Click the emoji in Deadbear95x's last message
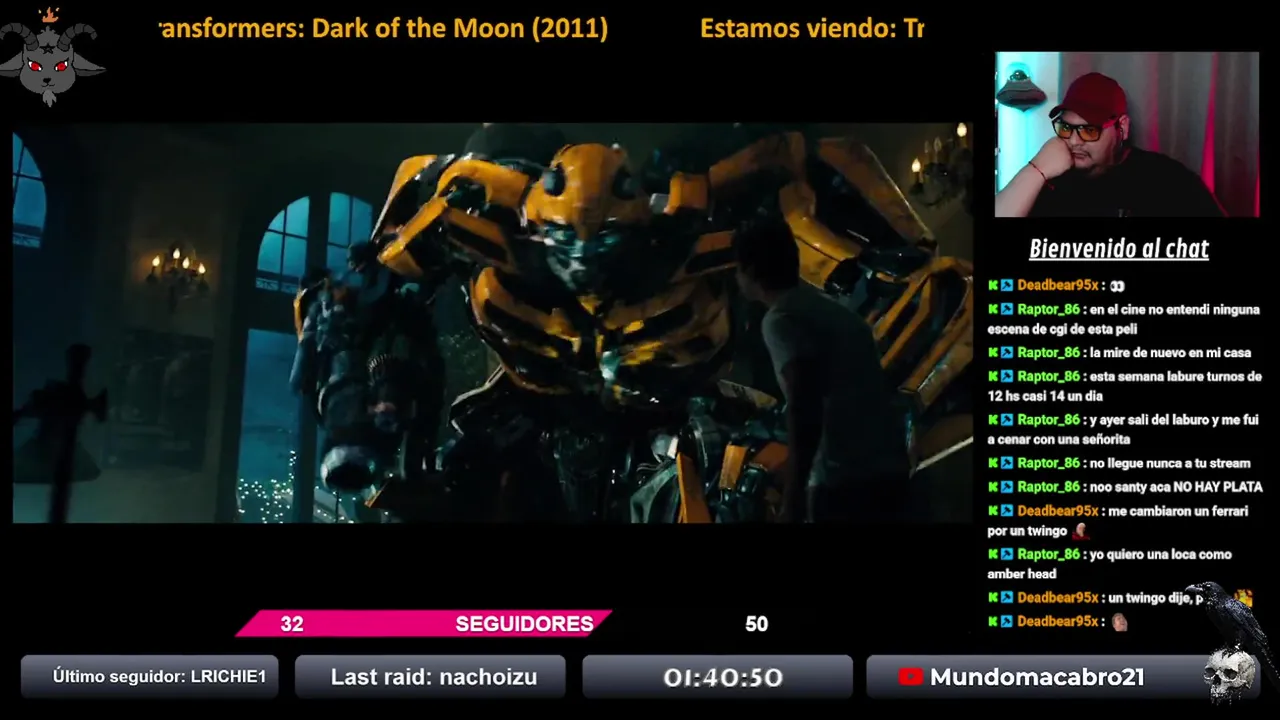The image size is (1280, 720). [x=1119, y=622]
